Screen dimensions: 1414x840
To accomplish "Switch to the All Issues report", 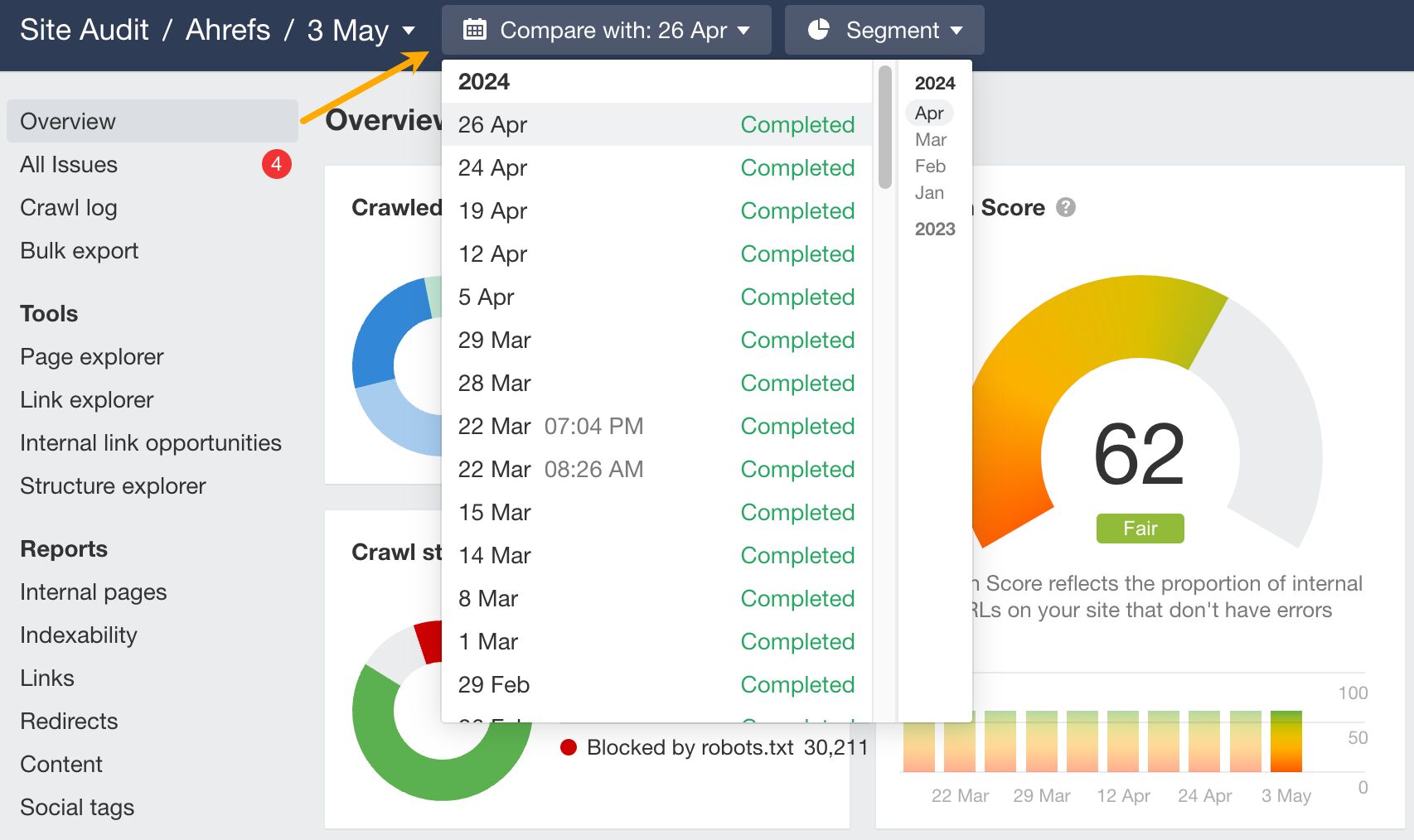I will click(68, 164).
